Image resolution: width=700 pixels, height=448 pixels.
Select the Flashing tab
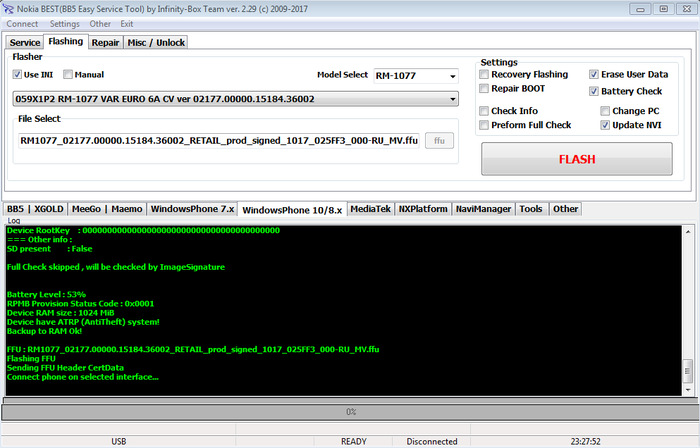[66, 41]
